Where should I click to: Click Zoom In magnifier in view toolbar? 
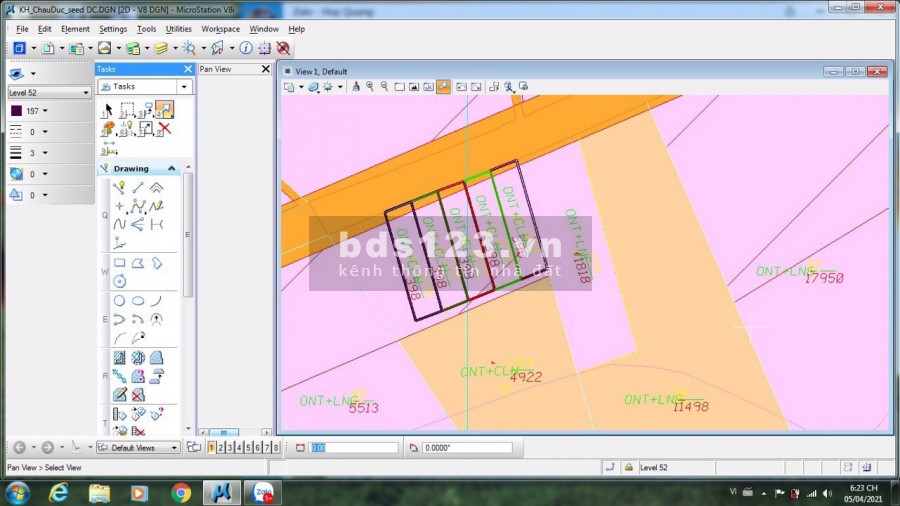[370, 87]
